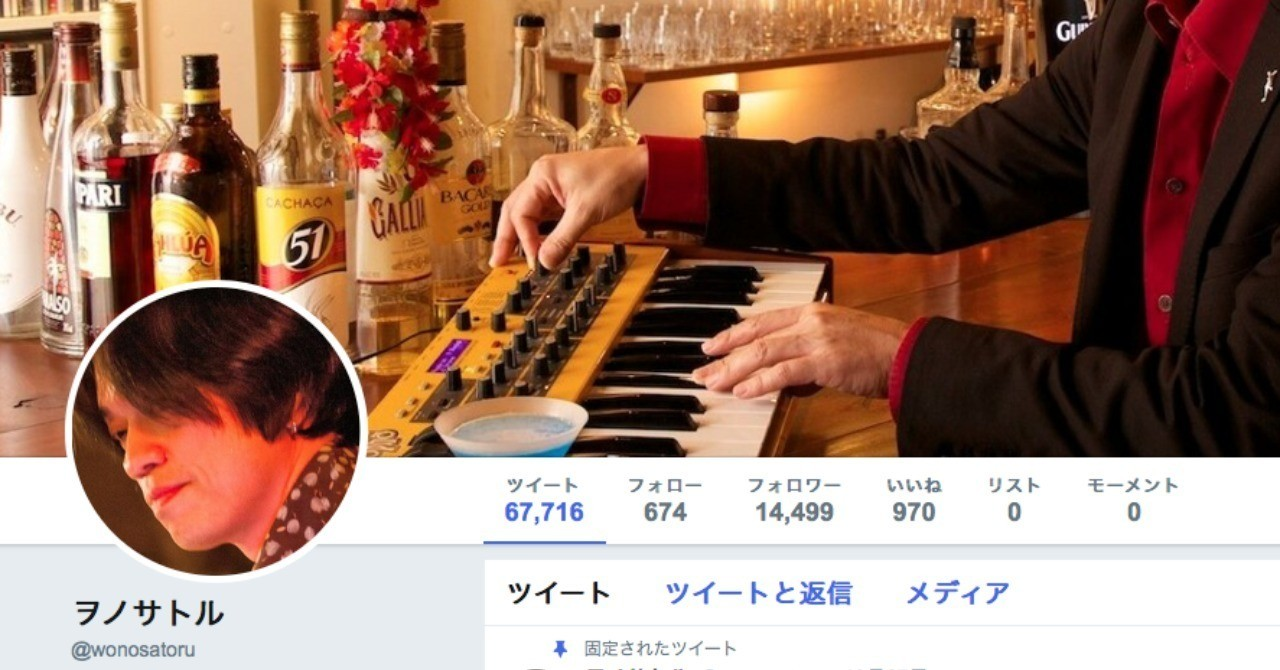1280x670 pixels.
Task: Click the zero under リスト
Action: (x=1014, y=513)
